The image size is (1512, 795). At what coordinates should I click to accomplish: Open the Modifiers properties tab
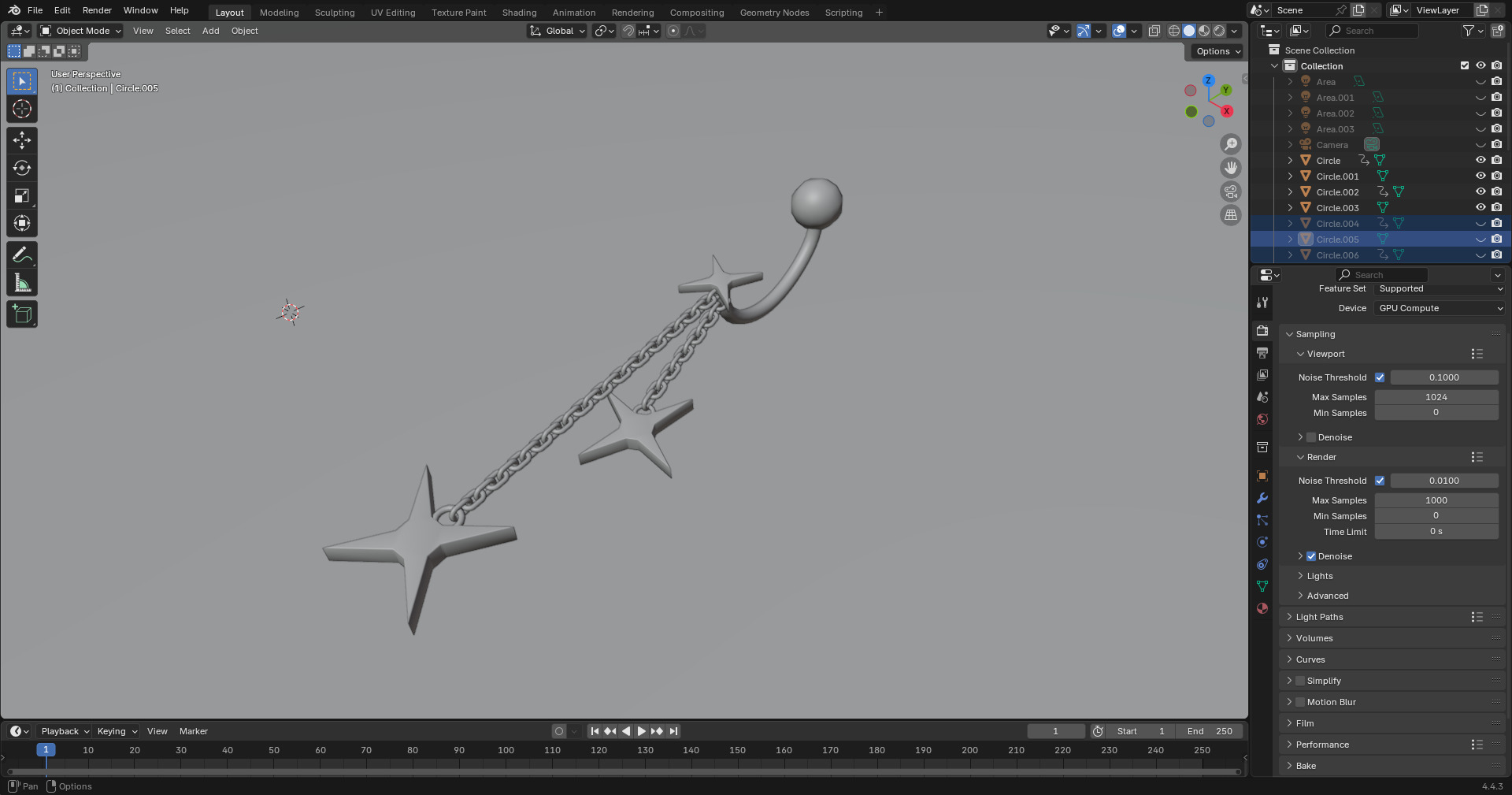1262,498
